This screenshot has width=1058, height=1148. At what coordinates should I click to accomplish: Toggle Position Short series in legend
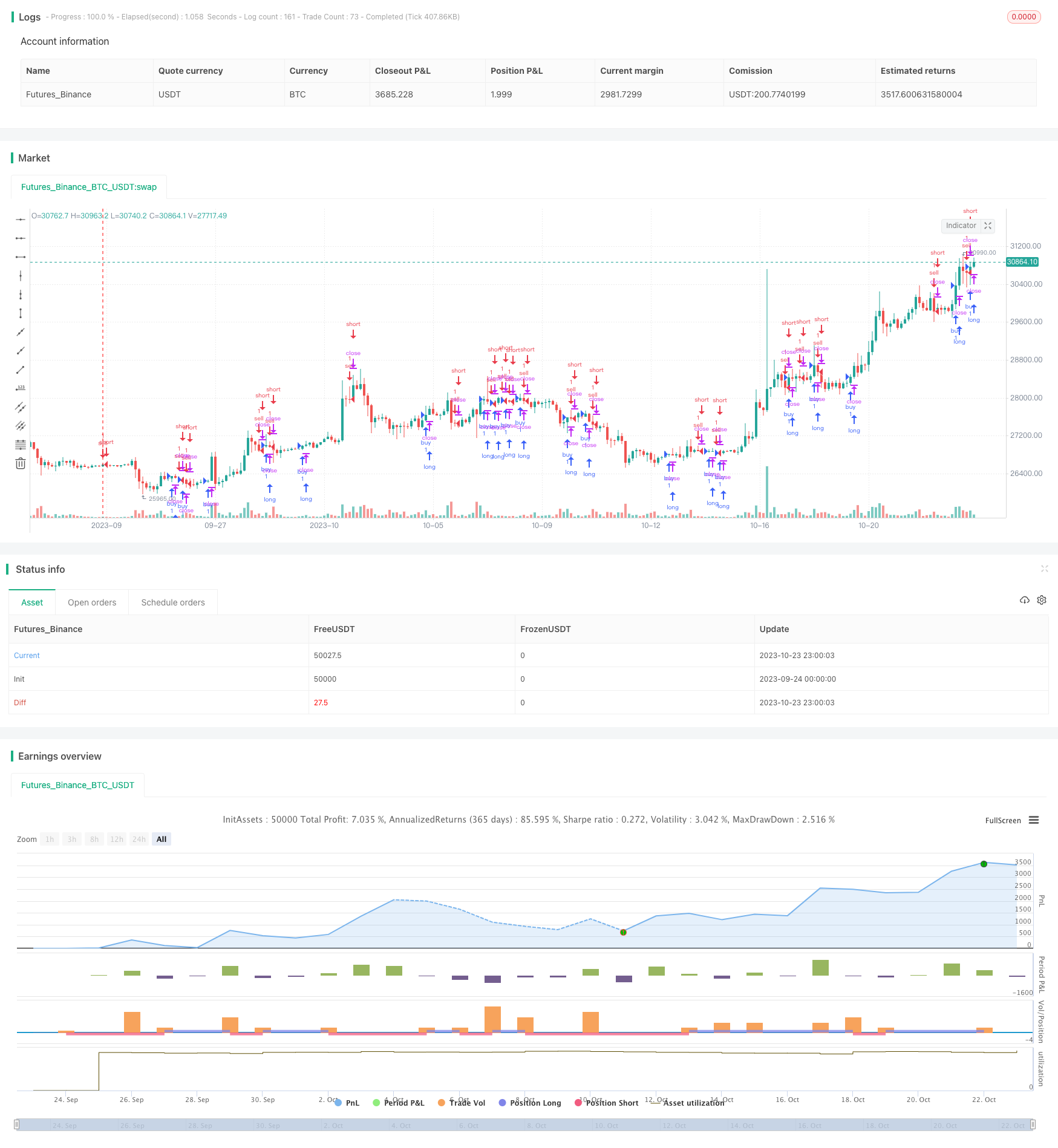[607, 1103]
